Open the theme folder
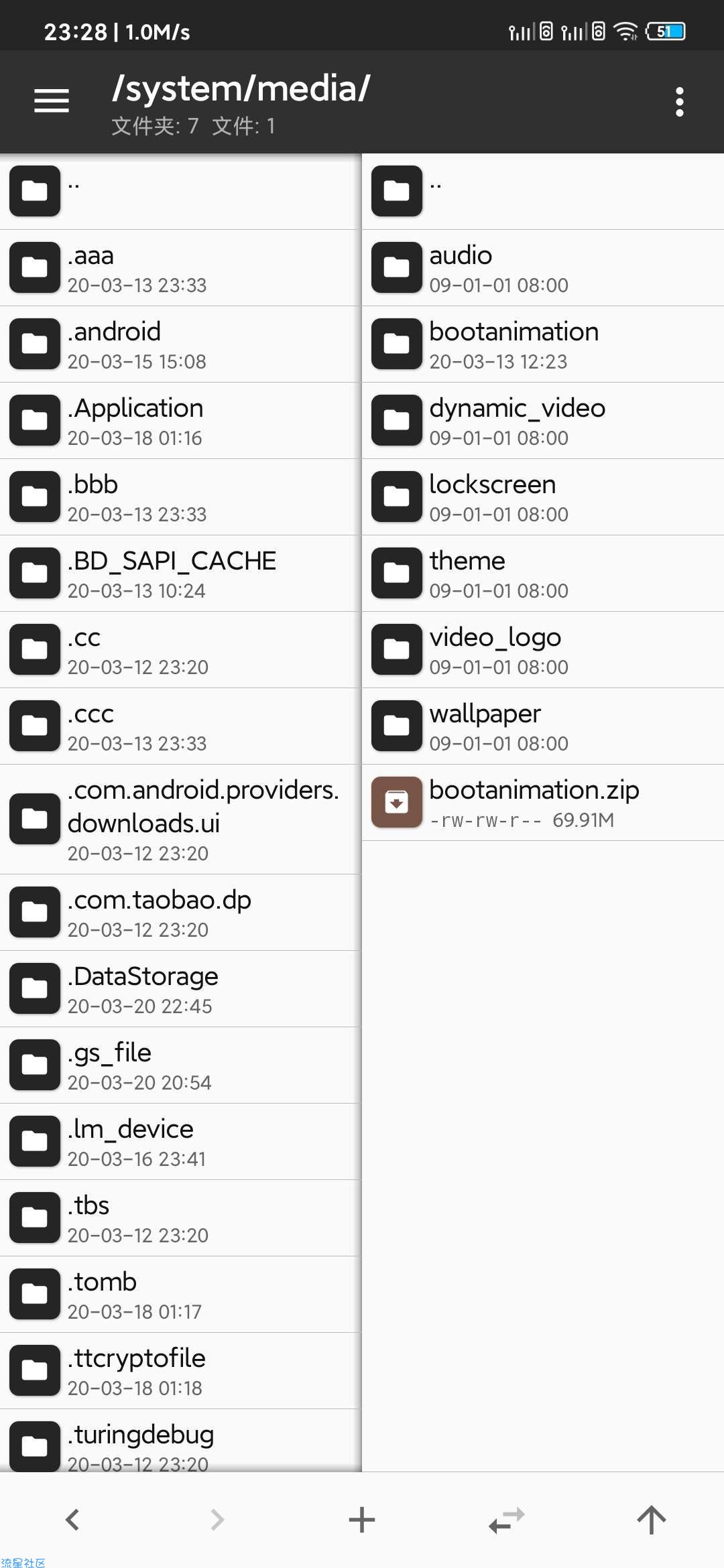 tap(543, 574)
